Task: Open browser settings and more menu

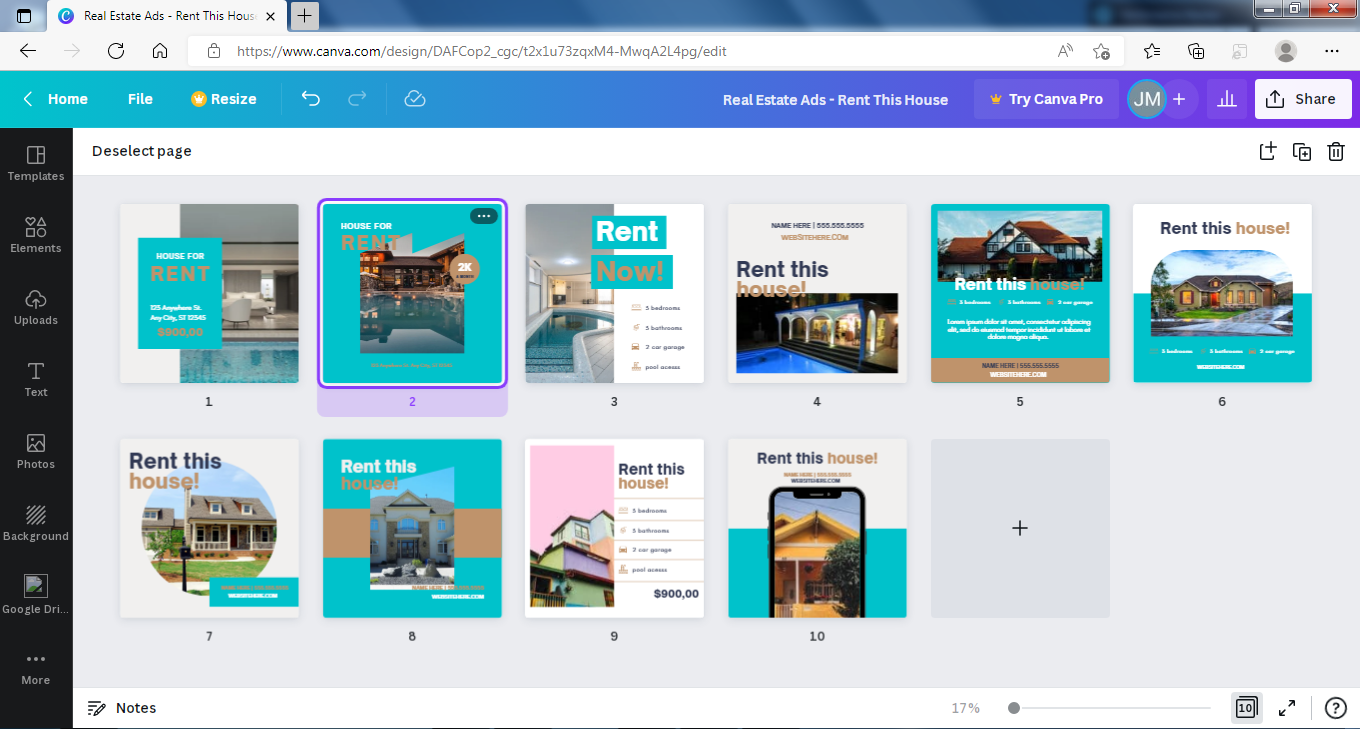Action: click(1332, 51)
